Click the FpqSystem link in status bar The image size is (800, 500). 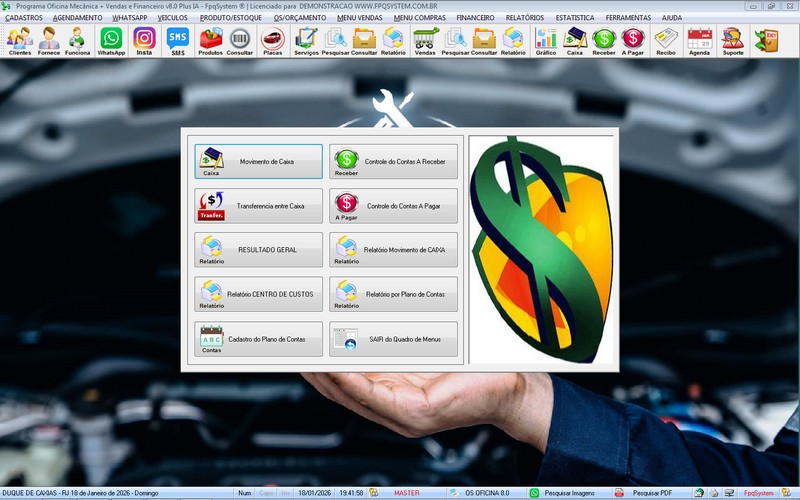pos(758,493)
